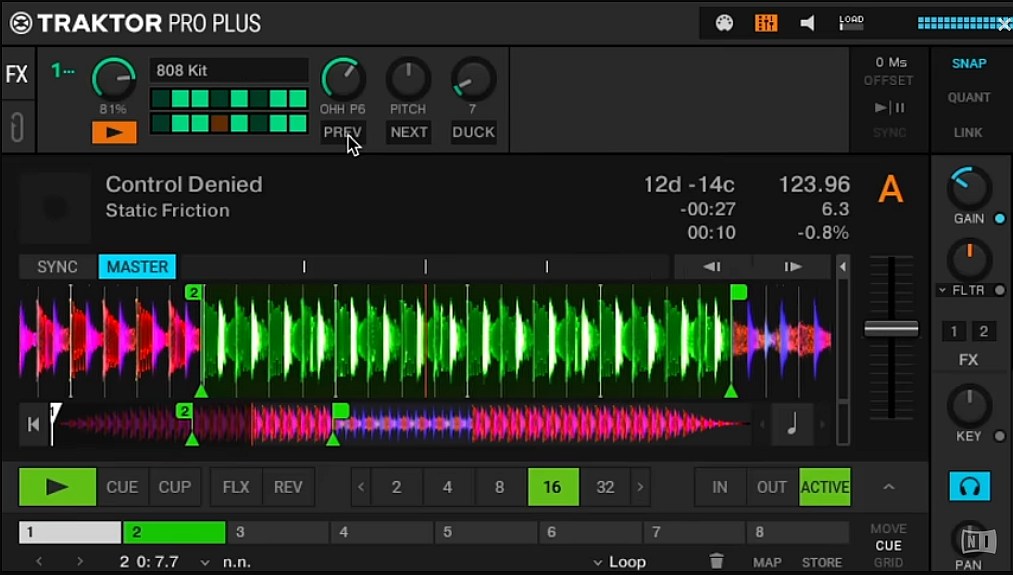Toggle FX assign 2 button
1013x575 pixels.
(983, 331)
